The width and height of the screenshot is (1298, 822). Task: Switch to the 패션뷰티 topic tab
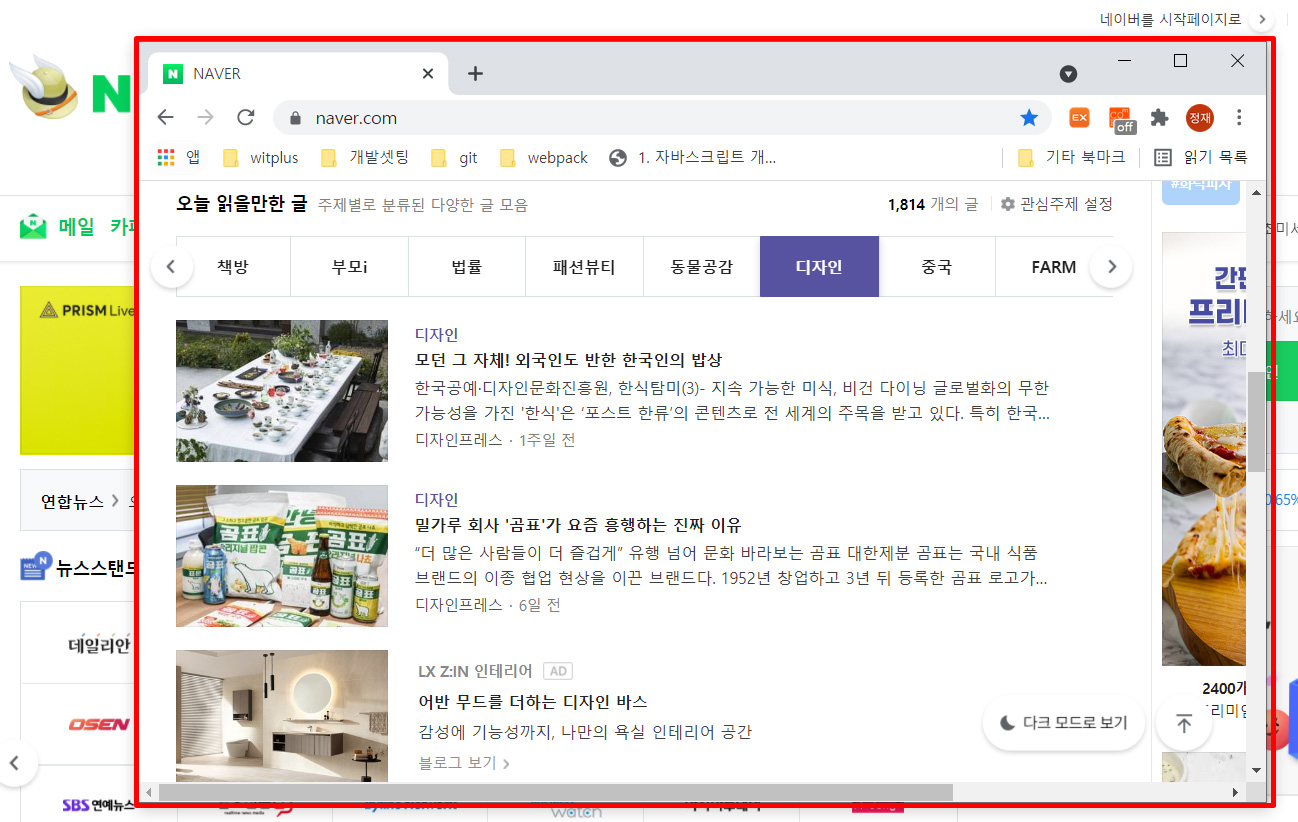point(584,267)
